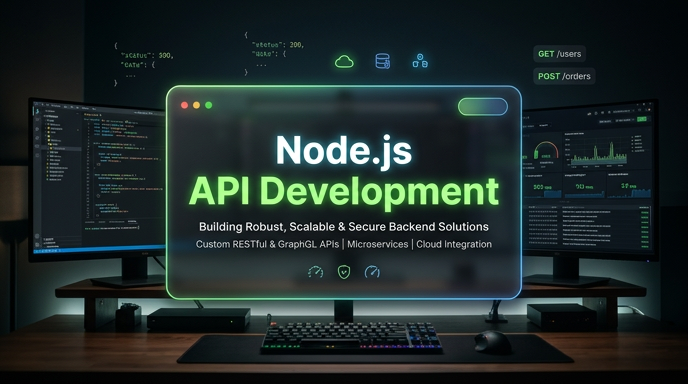Click the green dot on glass window

[209, 105]
